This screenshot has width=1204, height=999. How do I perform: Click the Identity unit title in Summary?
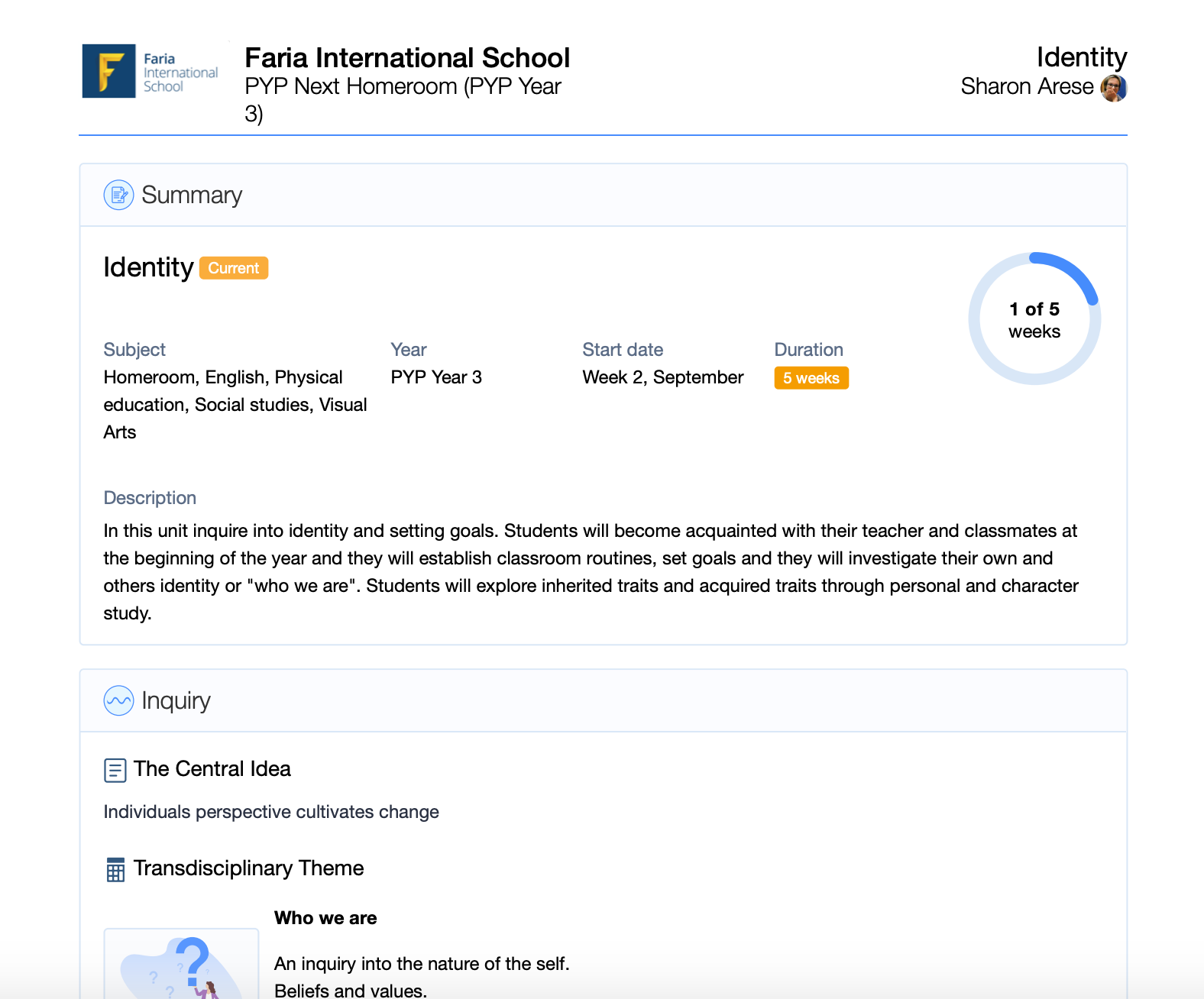pos(148,268)
